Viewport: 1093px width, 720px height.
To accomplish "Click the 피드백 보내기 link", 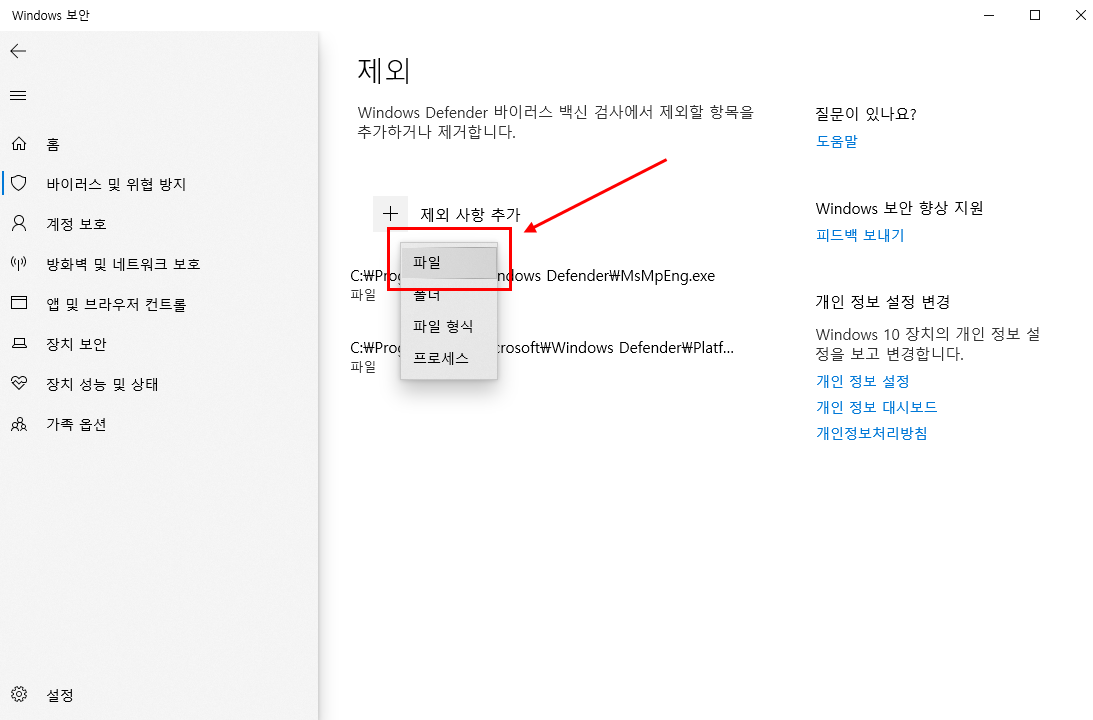I will click(860, 236).
